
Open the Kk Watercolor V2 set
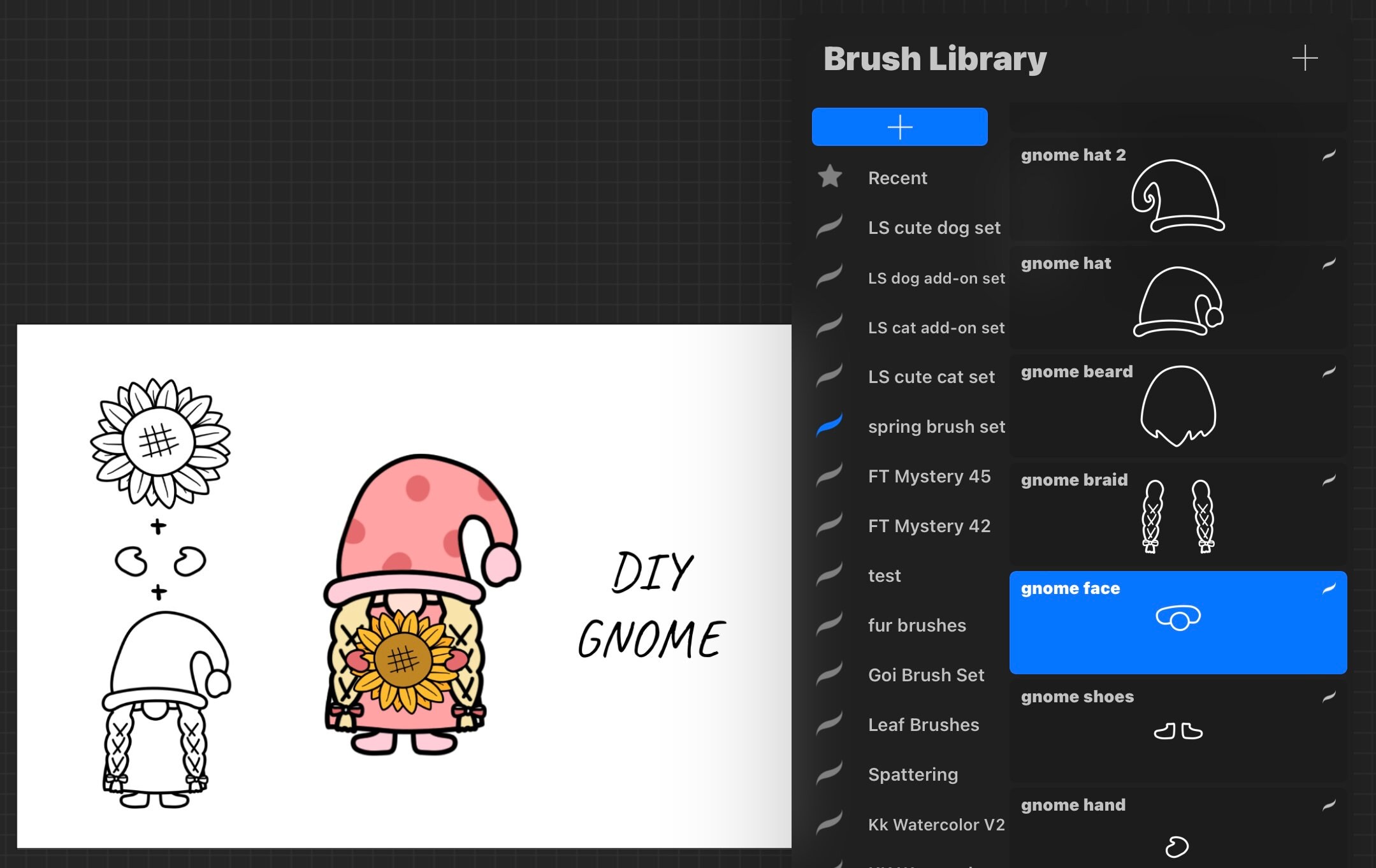coord(910,824)
